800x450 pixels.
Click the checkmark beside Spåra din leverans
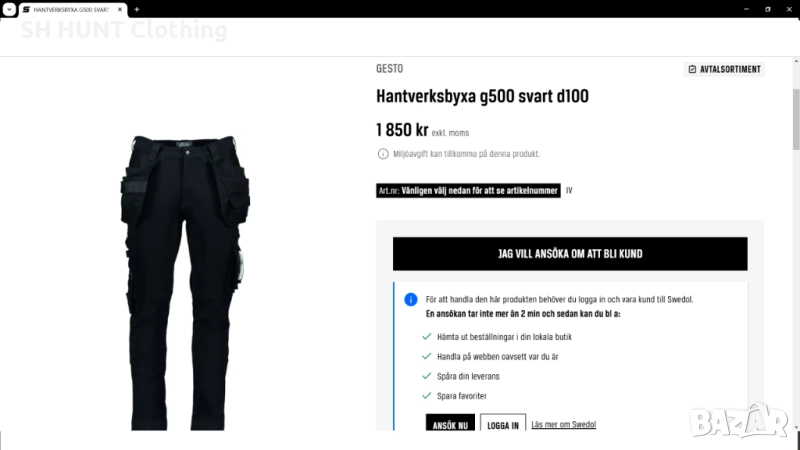427,376
